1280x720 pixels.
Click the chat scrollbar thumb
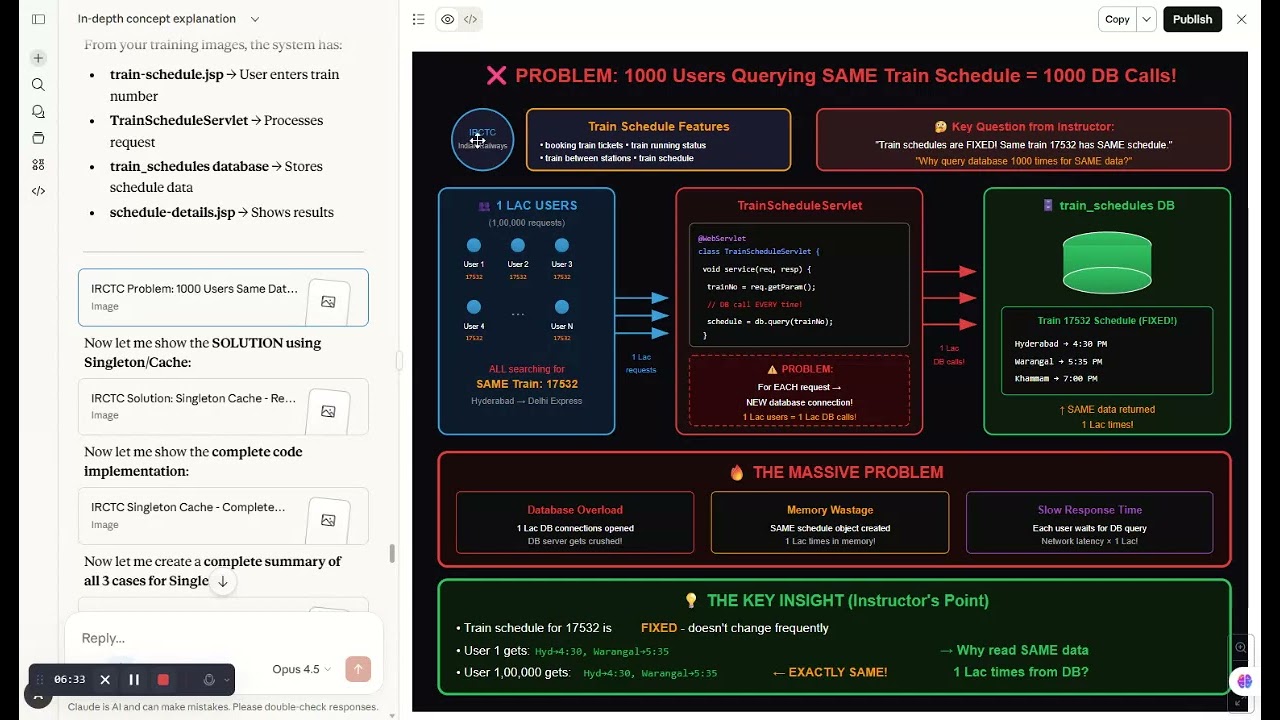[x=392, y=553]
